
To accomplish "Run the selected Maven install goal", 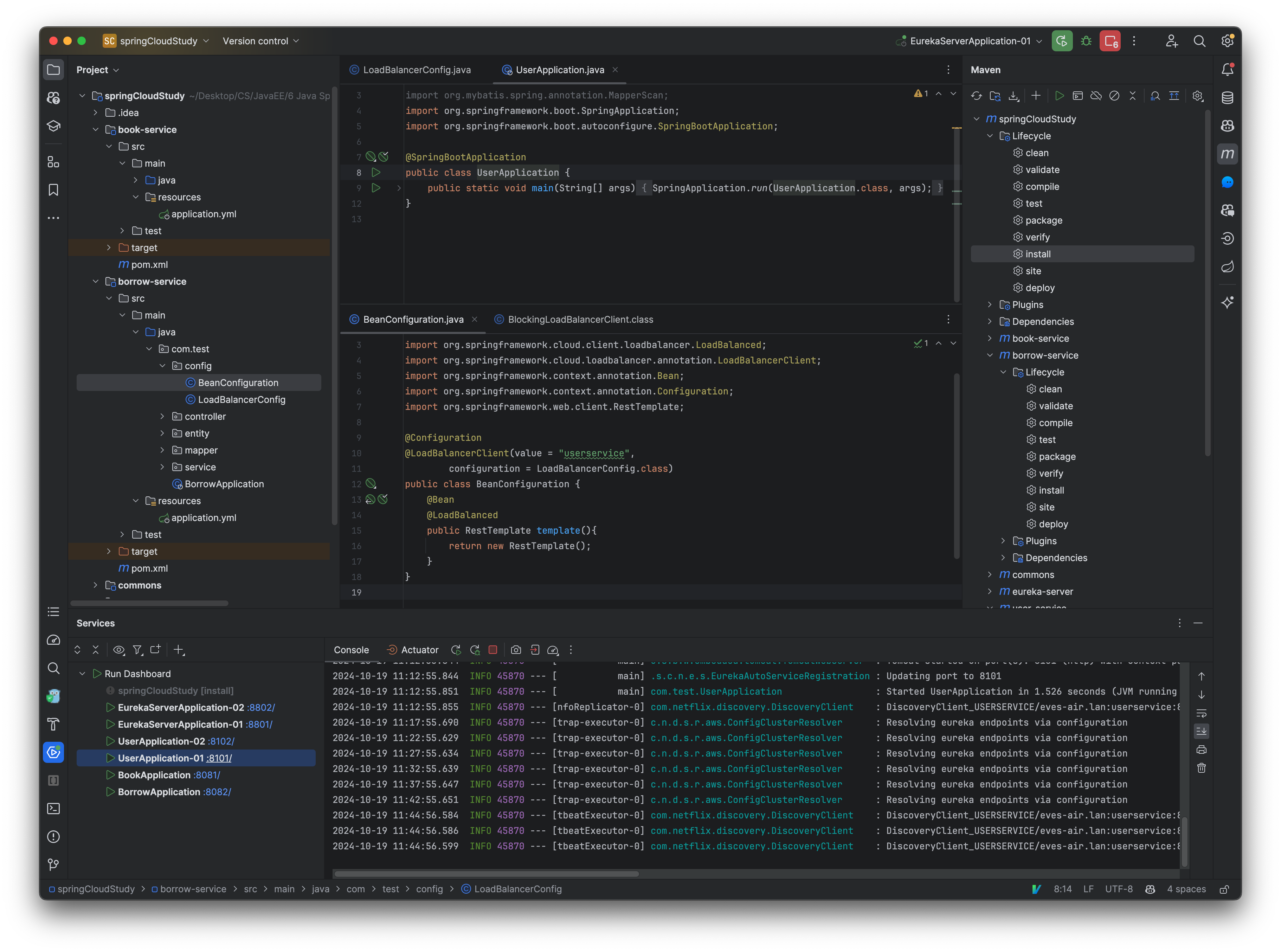I will pyautogui.click(x=1060, y=96).
